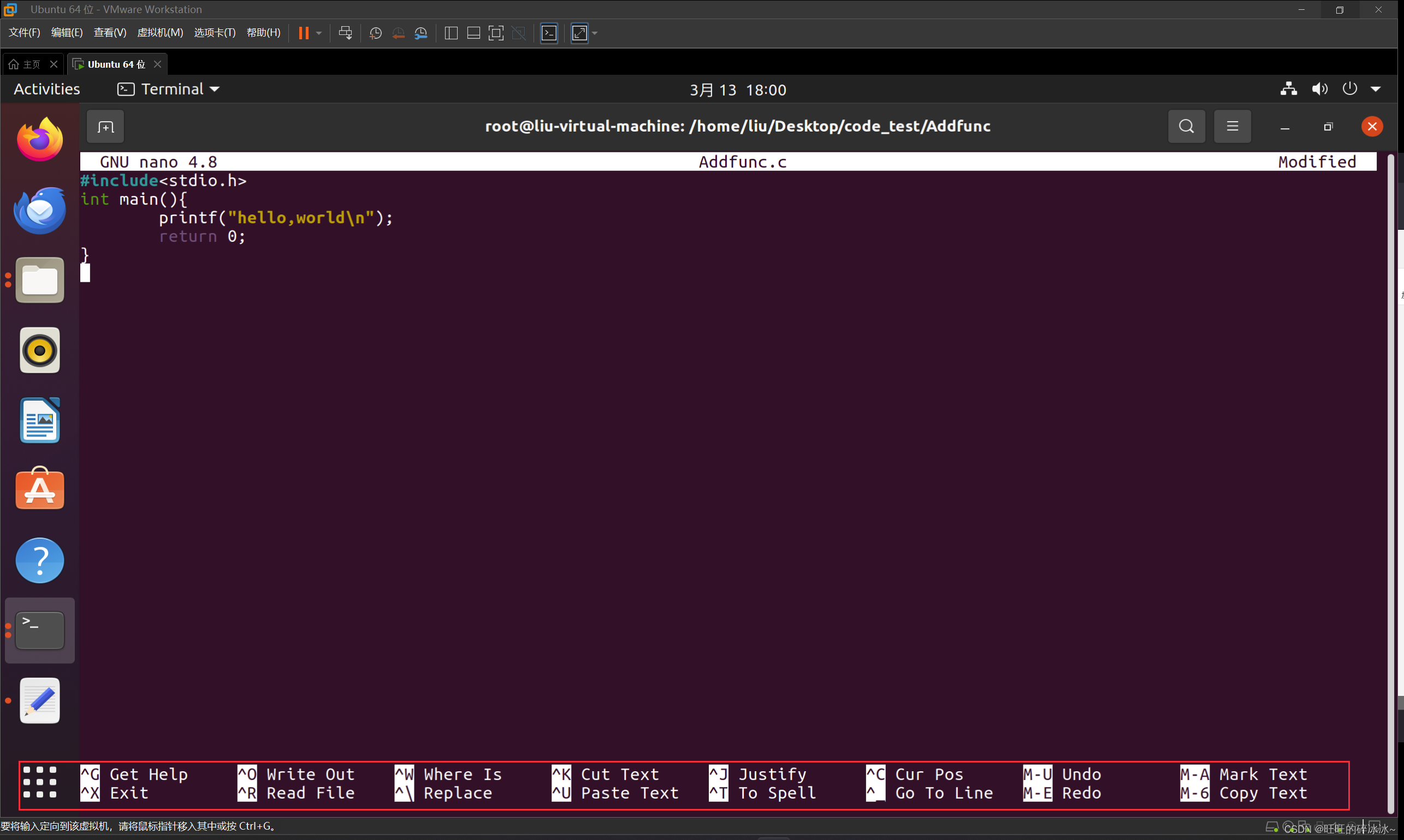Open the 帮助(H) menu
The width and height of the screenshot is (1404, 840).
(263, 33)
